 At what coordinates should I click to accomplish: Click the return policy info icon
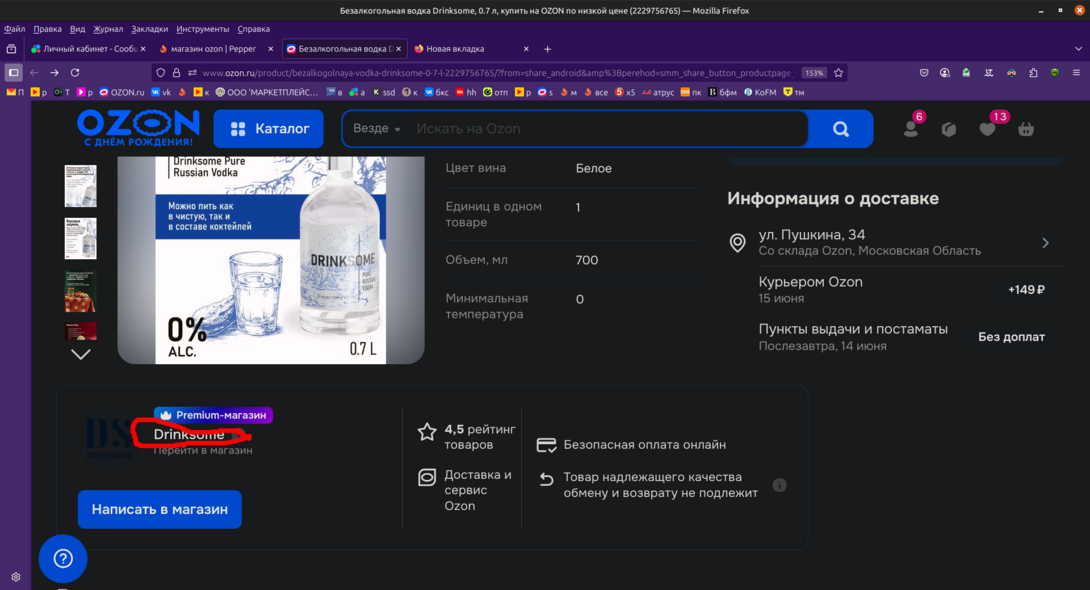click(779, 485)
